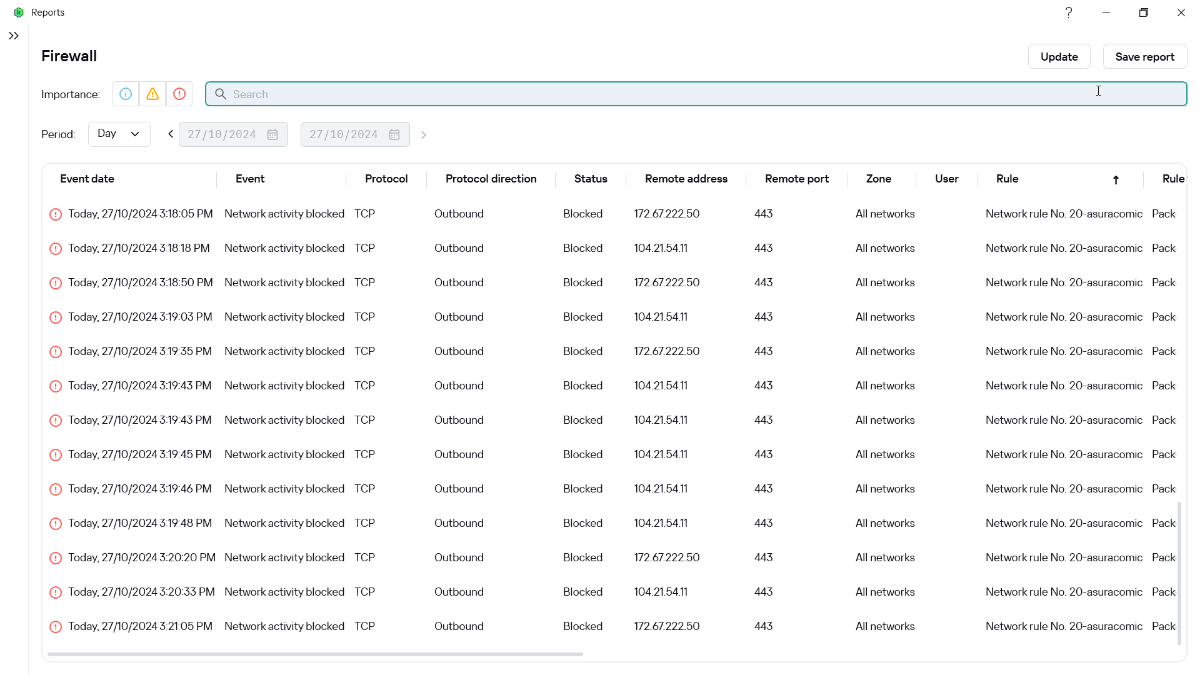Sort by the Remote address column header
1200x675 pixels.
(x=686, y=179)
